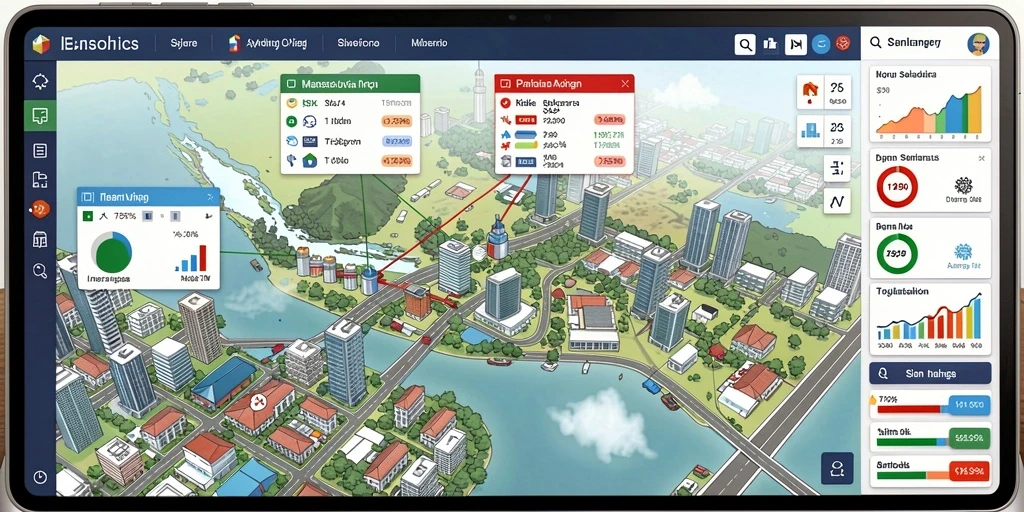Open the 'Avrding Oking' top tab
Image resolution: width=1024 pixels, height=512 pixels.
[x=268, y=44]
